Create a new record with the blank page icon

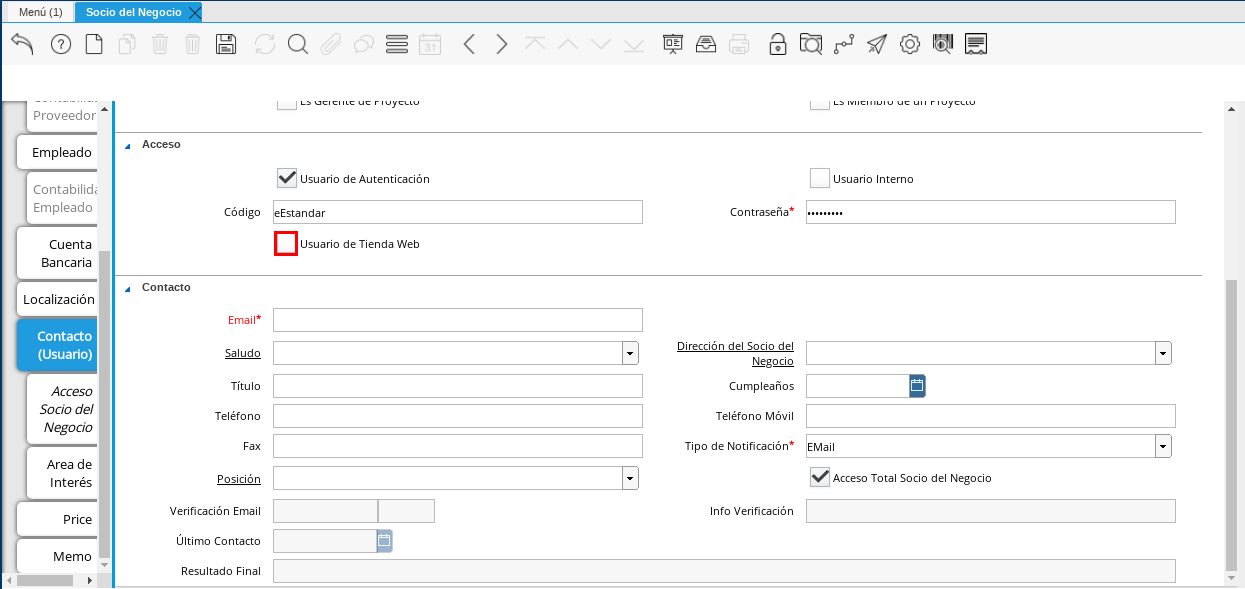pos(94,44)
